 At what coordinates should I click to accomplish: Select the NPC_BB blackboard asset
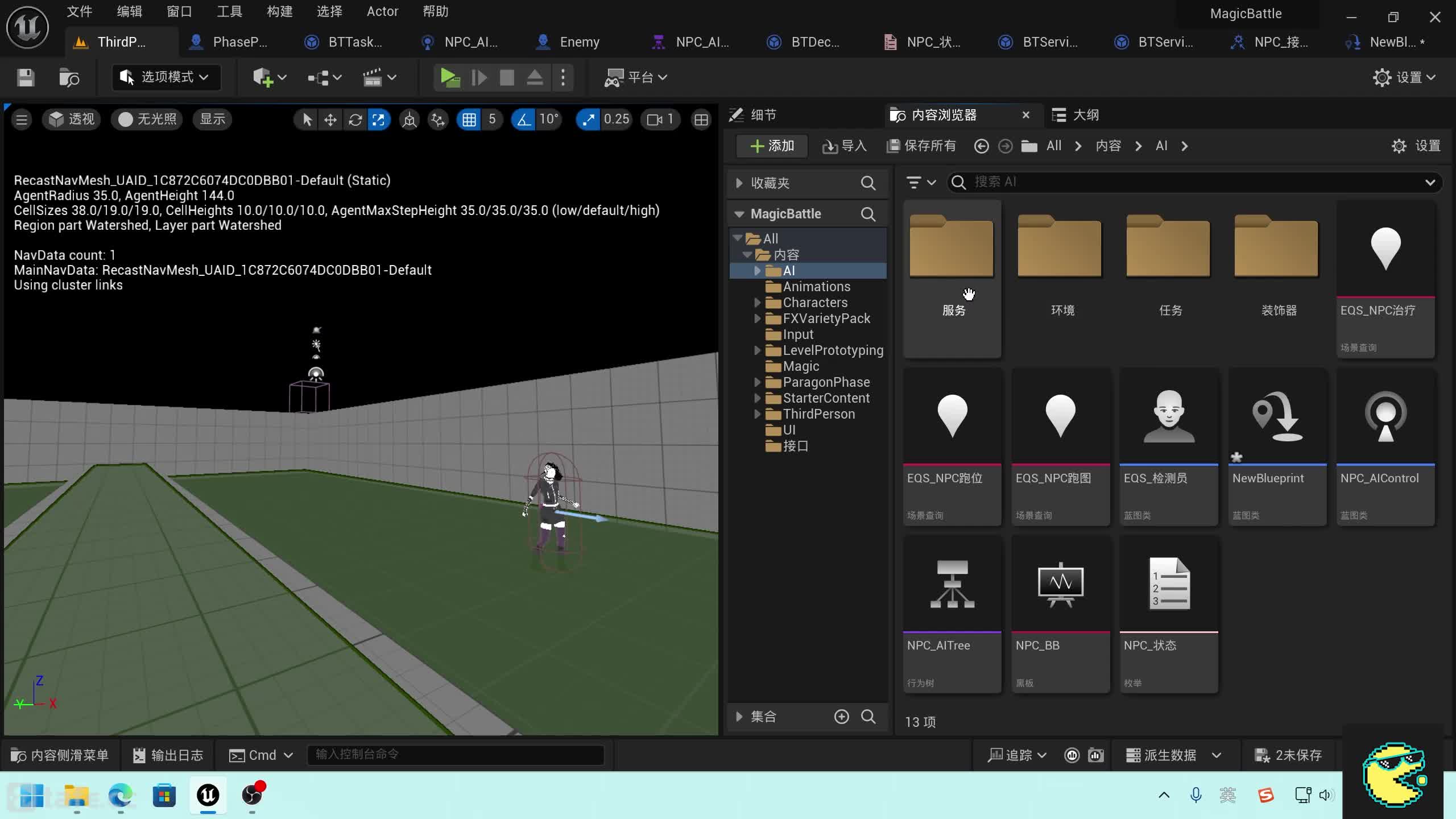[1061, 614]
